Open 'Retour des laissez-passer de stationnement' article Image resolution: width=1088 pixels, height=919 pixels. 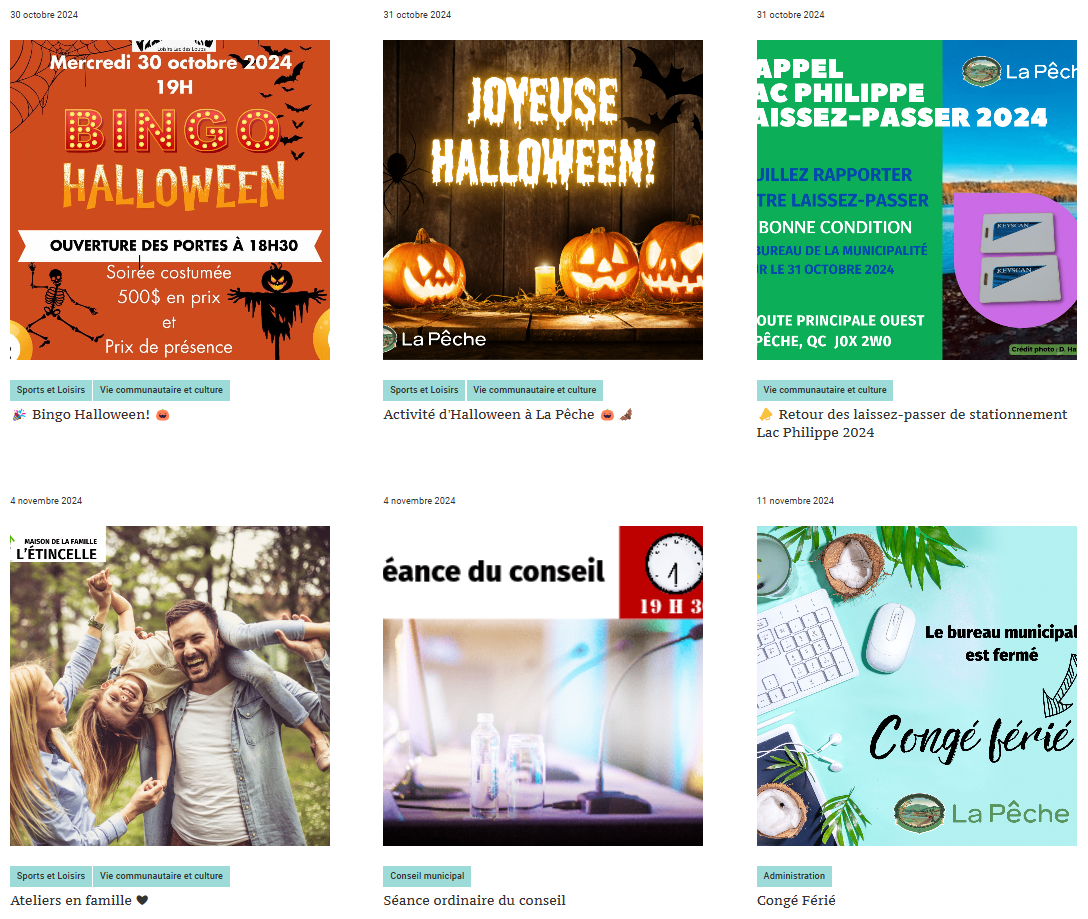[912, 423]
